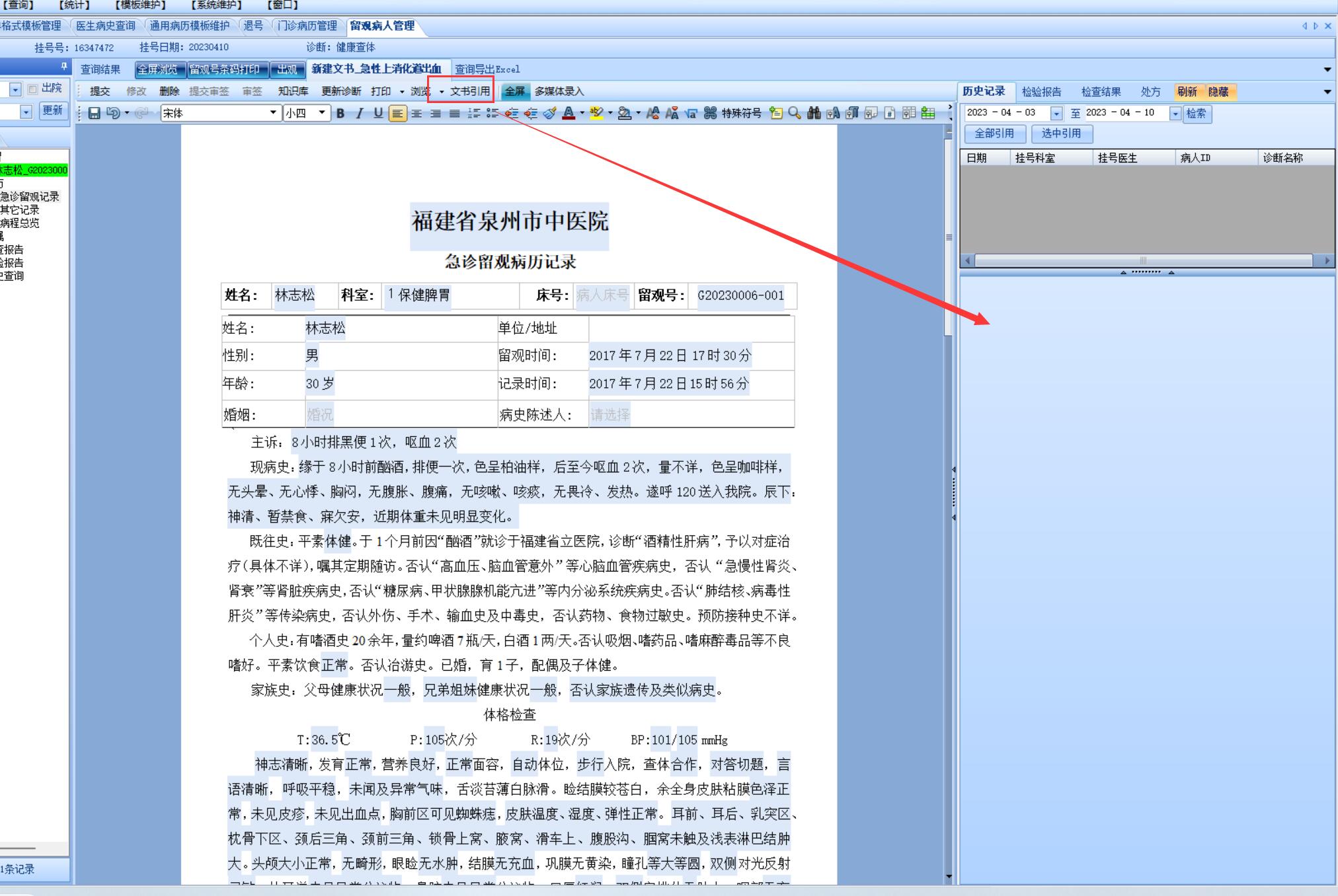Open the 留观病人管理 tab
The height and width of the screenshot is (896, 1338).
click(x=382, y=26)
